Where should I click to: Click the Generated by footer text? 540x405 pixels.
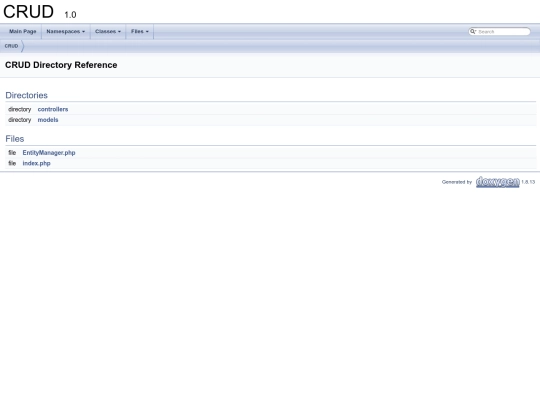(457, 182)
